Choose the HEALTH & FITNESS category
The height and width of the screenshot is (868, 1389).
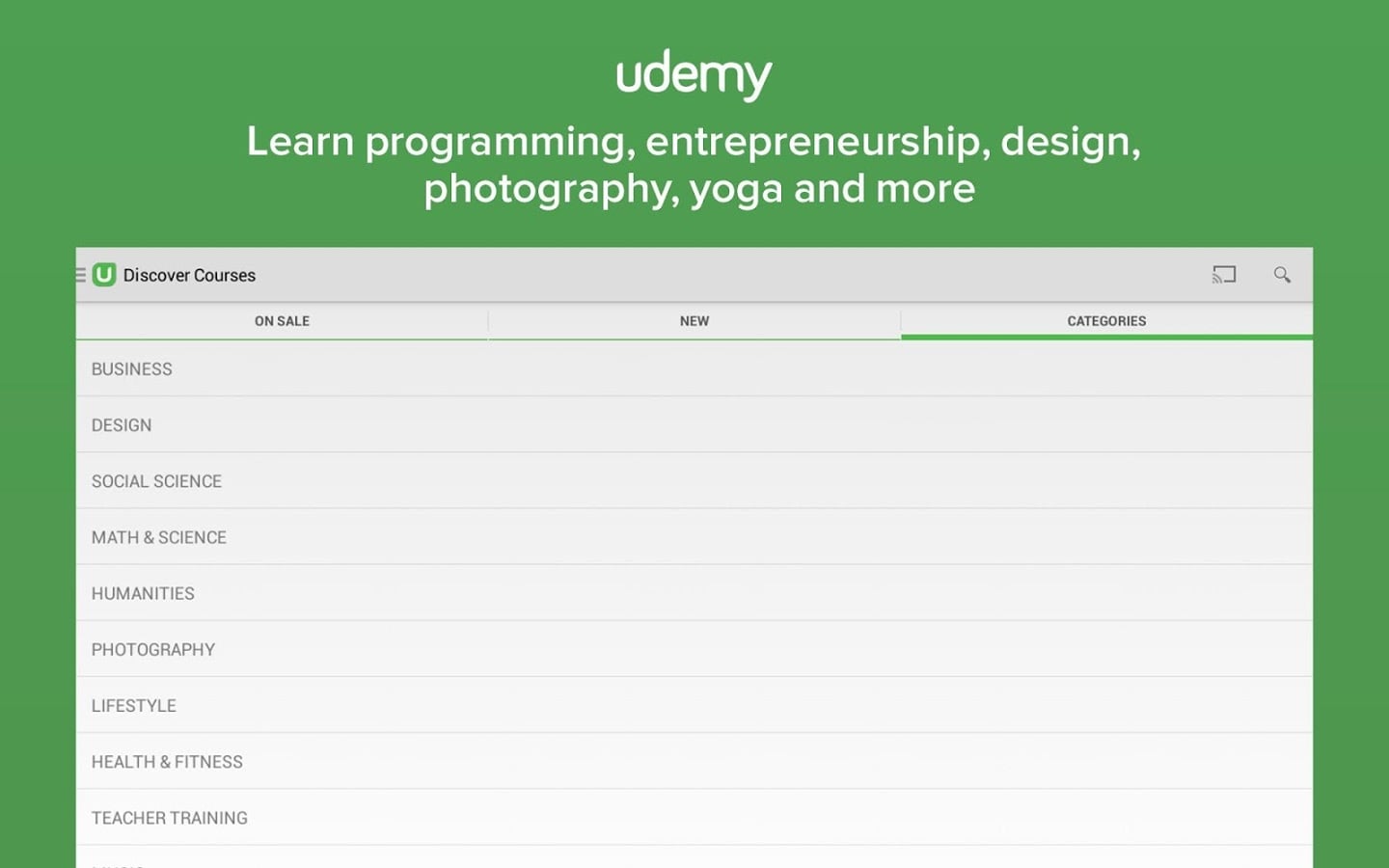click(x=694, y=761)
